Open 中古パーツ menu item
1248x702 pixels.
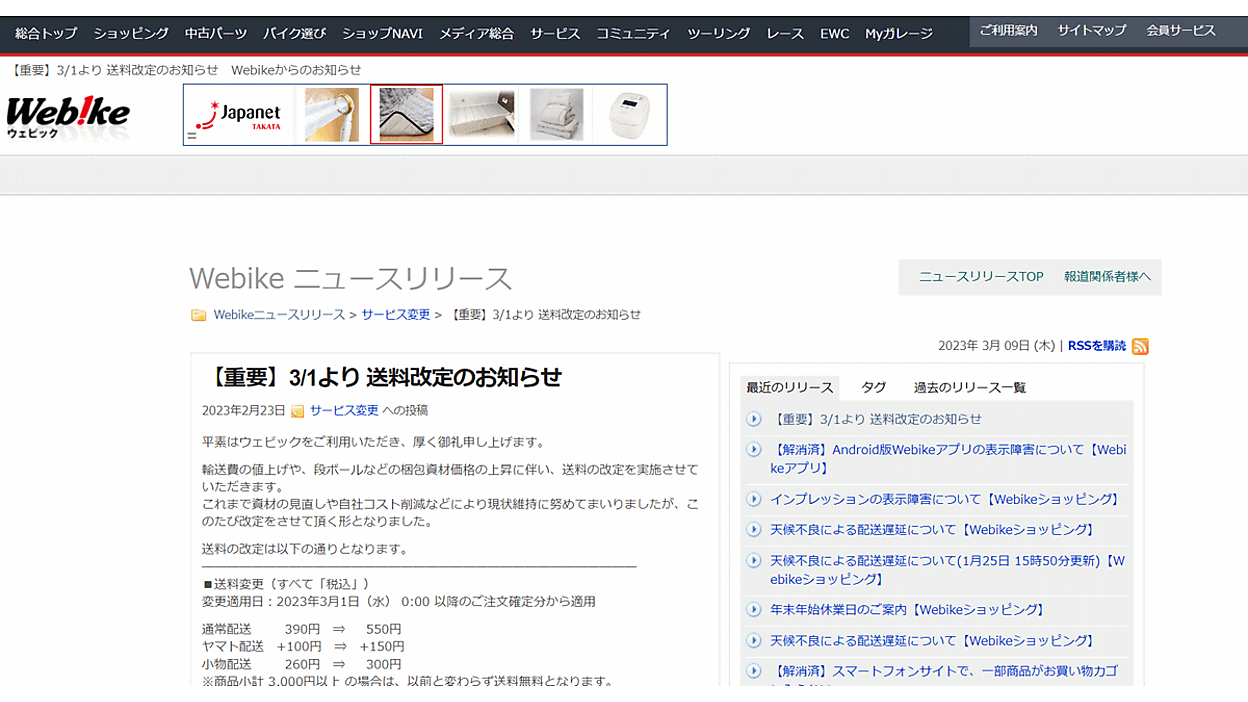pyautogui.click(x=216, y=33)
